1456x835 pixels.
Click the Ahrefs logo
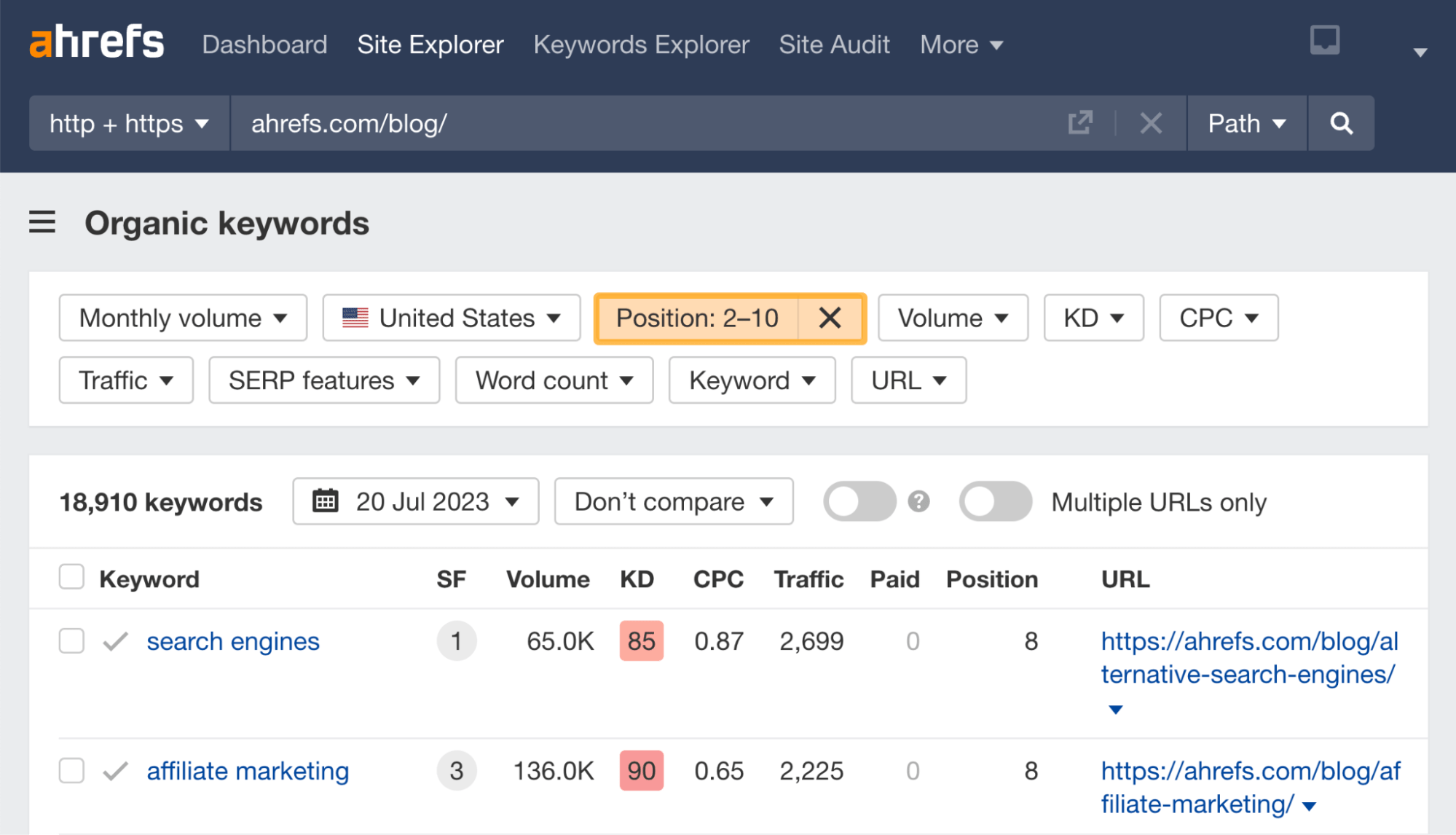95,42
